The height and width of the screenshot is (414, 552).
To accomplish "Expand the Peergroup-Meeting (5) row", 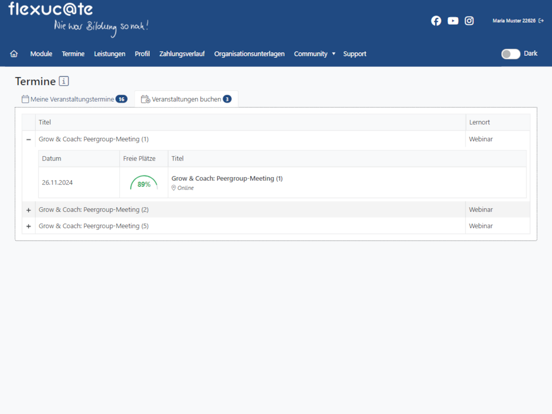I will coord(29,226).
